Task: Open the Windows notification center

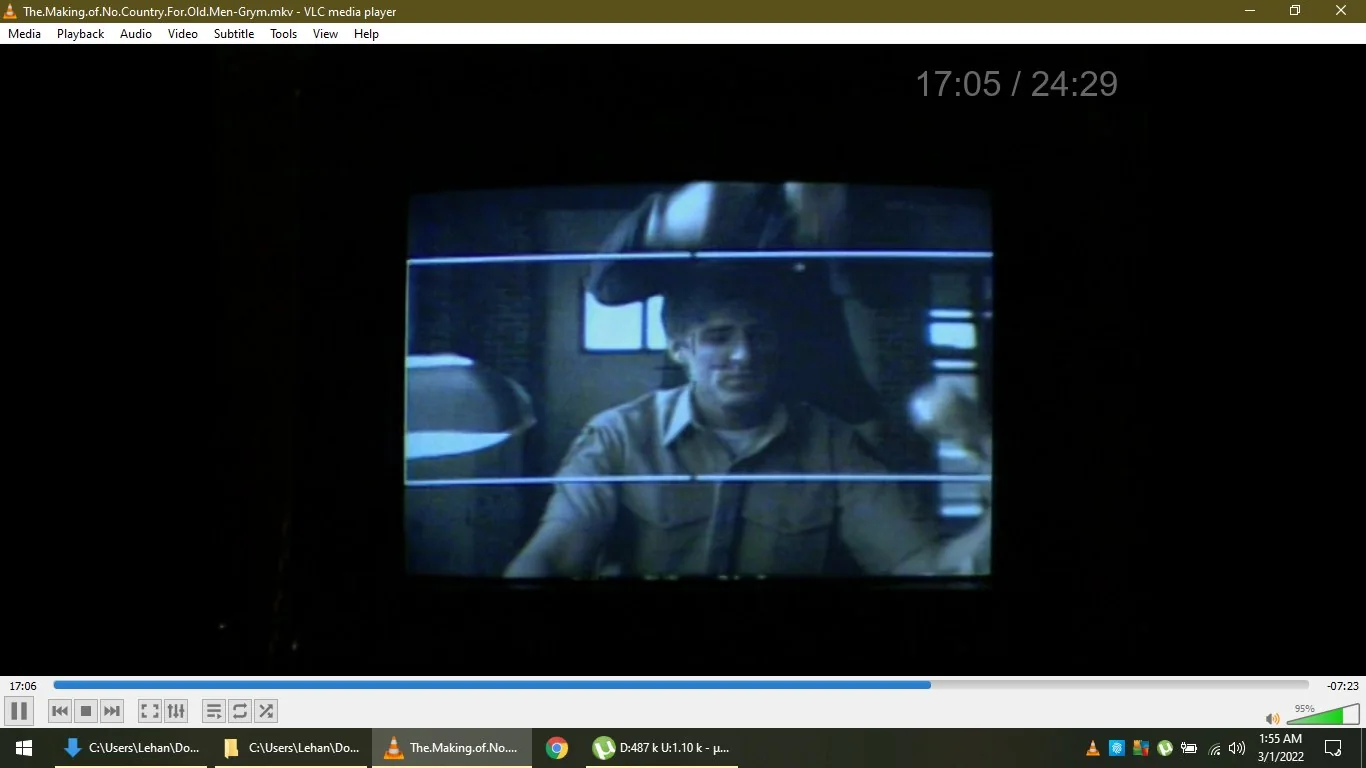Action: 1333,748
